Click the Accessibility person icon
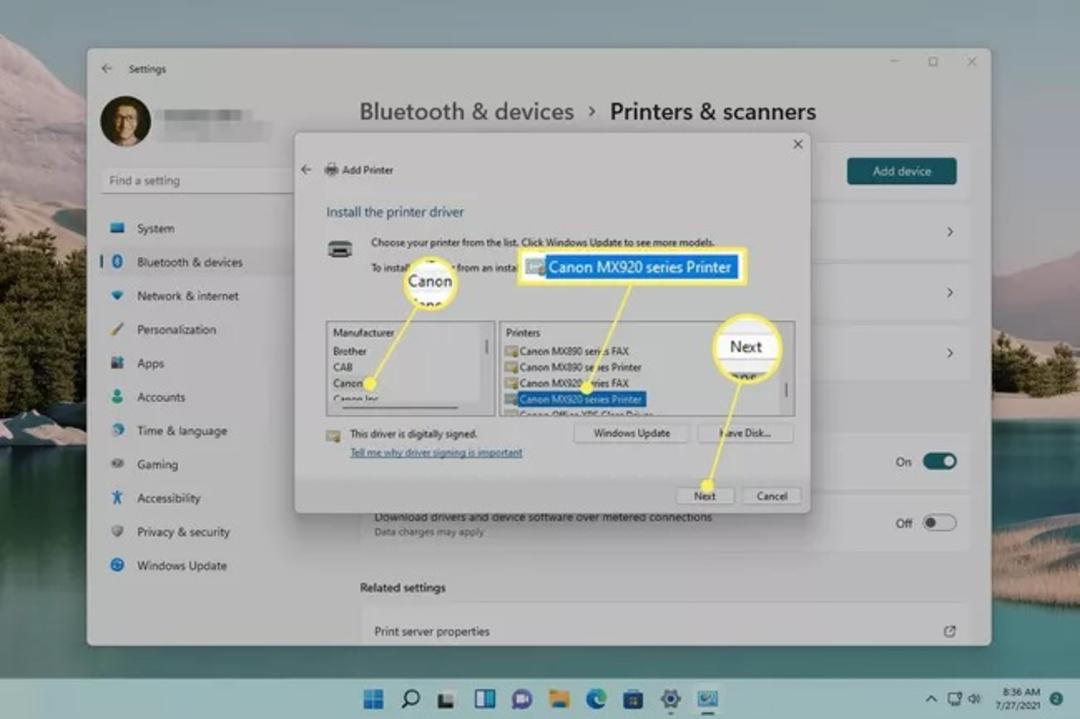1080x719 pixels. coord(117,497)
